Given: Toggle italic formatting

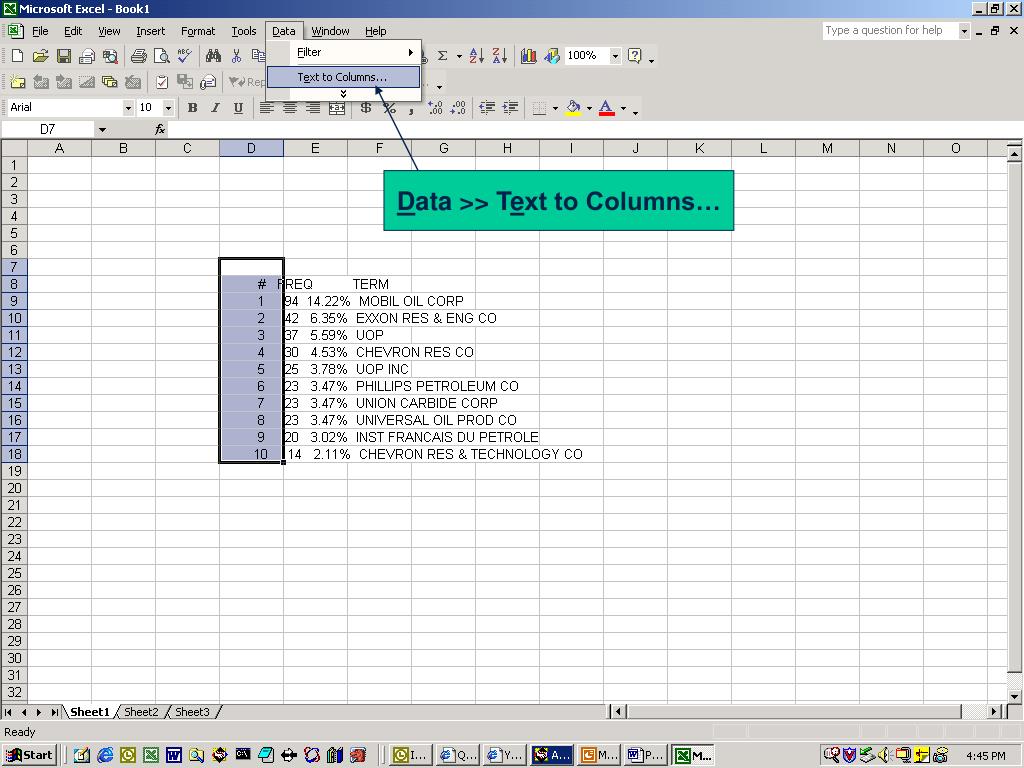Looking at the screenshot, I should [215, 108].
